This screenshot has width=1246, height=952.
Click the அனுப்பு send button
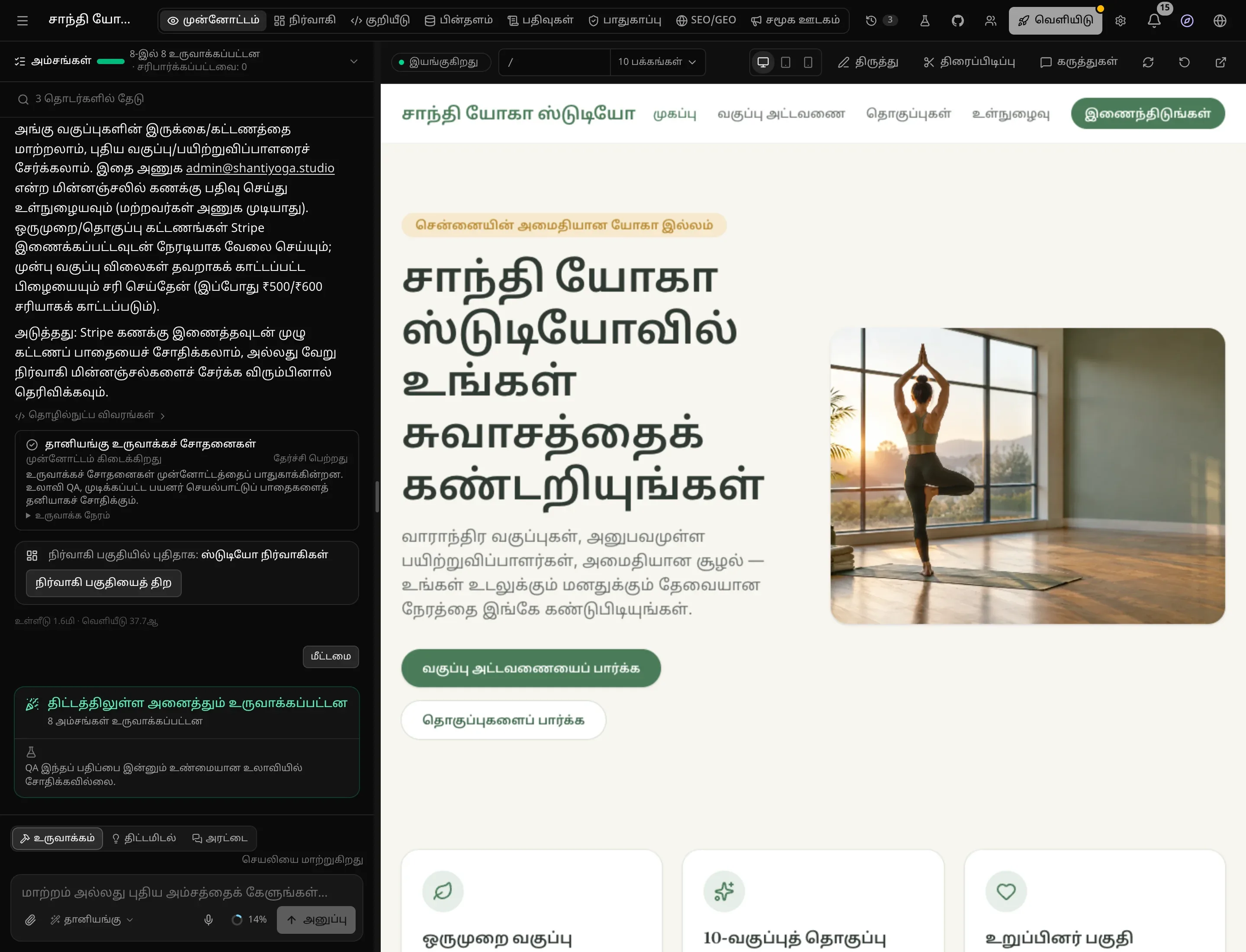coord(316,920)
